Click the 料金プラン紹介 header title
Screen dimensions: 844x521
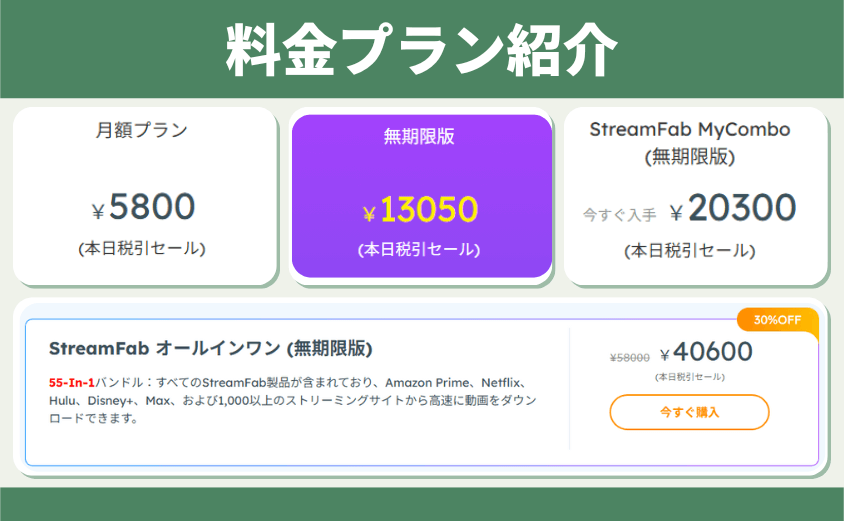tap(421, 50)
